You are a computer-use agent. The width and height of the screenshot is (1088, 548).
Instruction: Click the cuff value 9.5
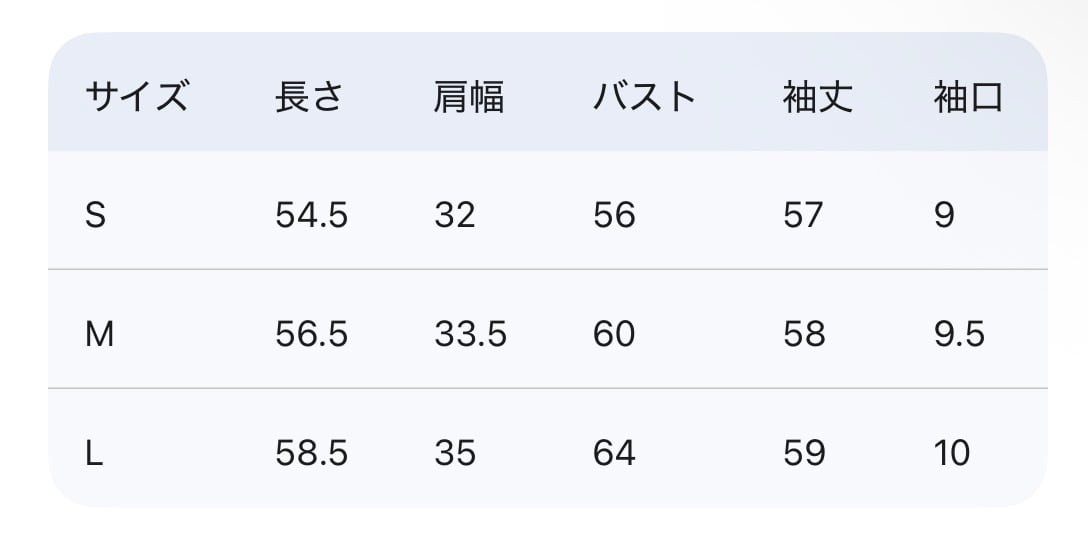959,334
